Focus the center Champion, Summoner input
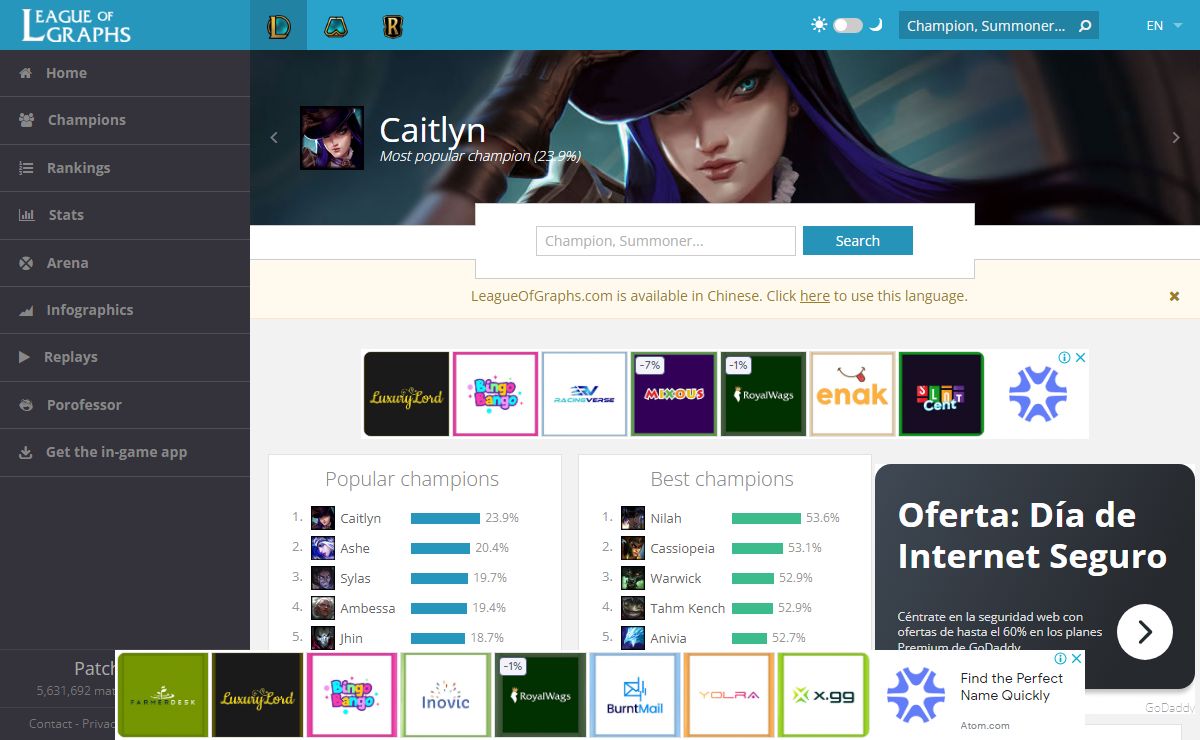Viewport: 1200px width, 740px height. (x=666, y=241)
